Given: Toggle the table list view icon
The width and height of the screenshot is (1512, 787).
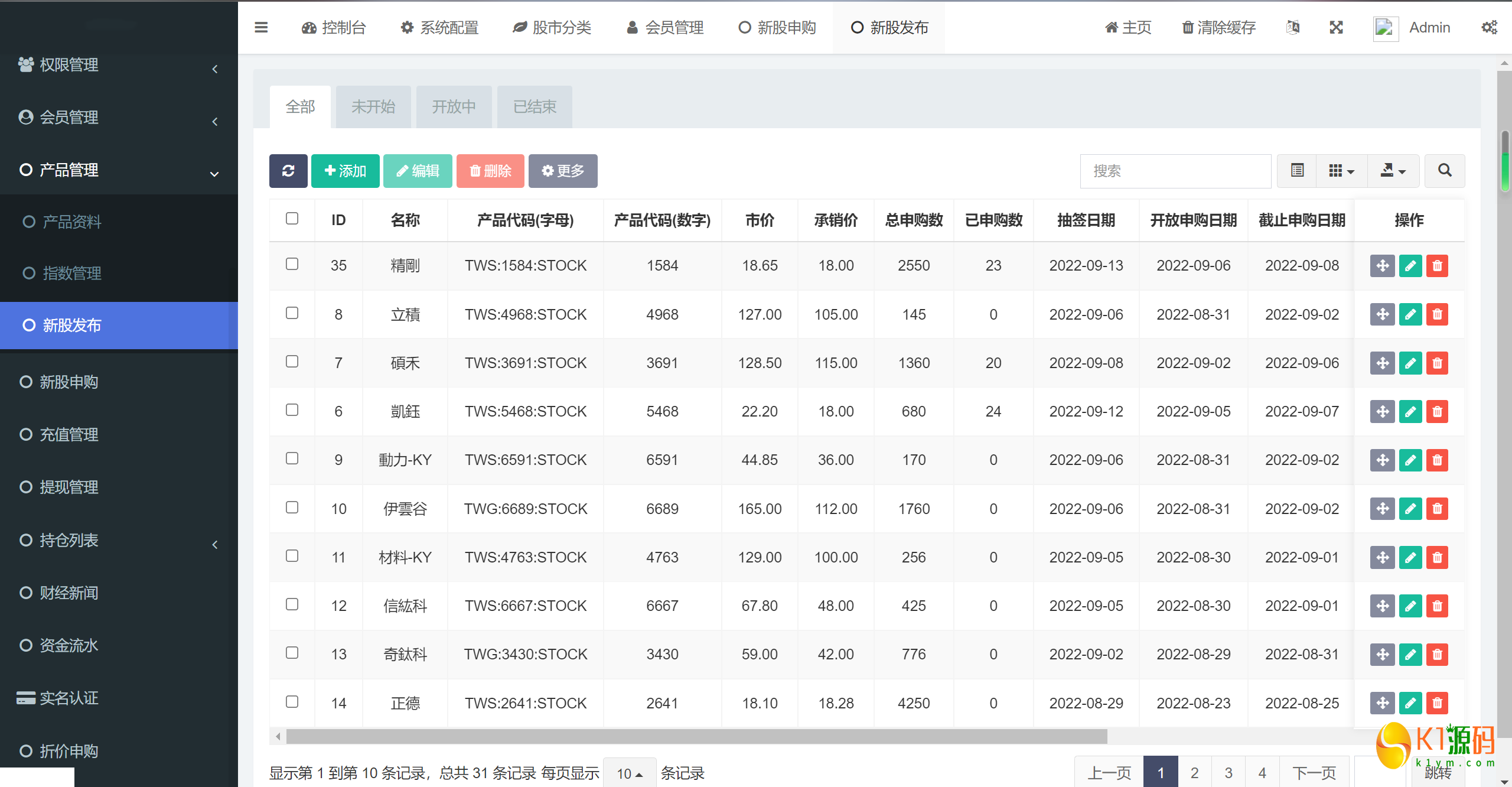Looking at the screenshot, I should [1297, 171].
